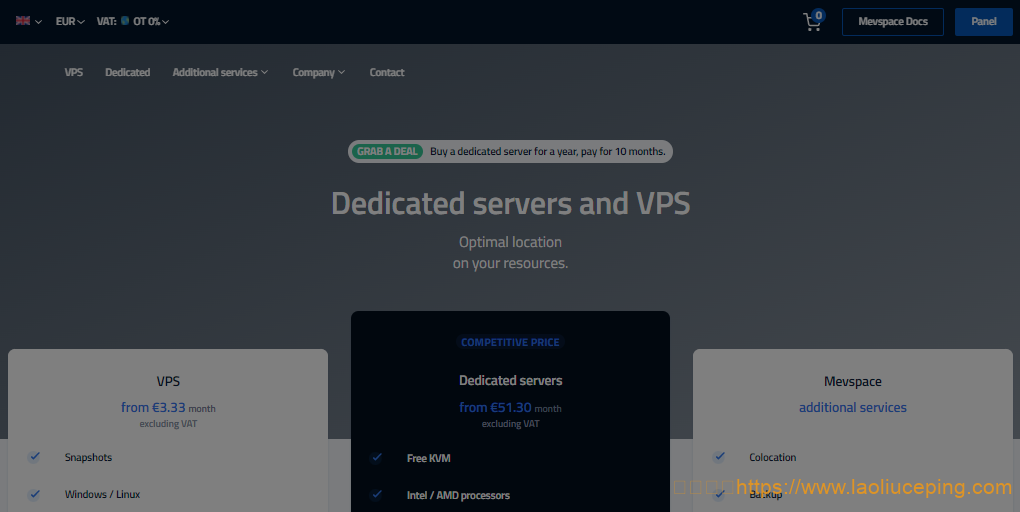Click 'excluding VAT' under the dedicated price
Image resolution: width=1020 pixels, height=512 pixels.
(x=510, y=424)
